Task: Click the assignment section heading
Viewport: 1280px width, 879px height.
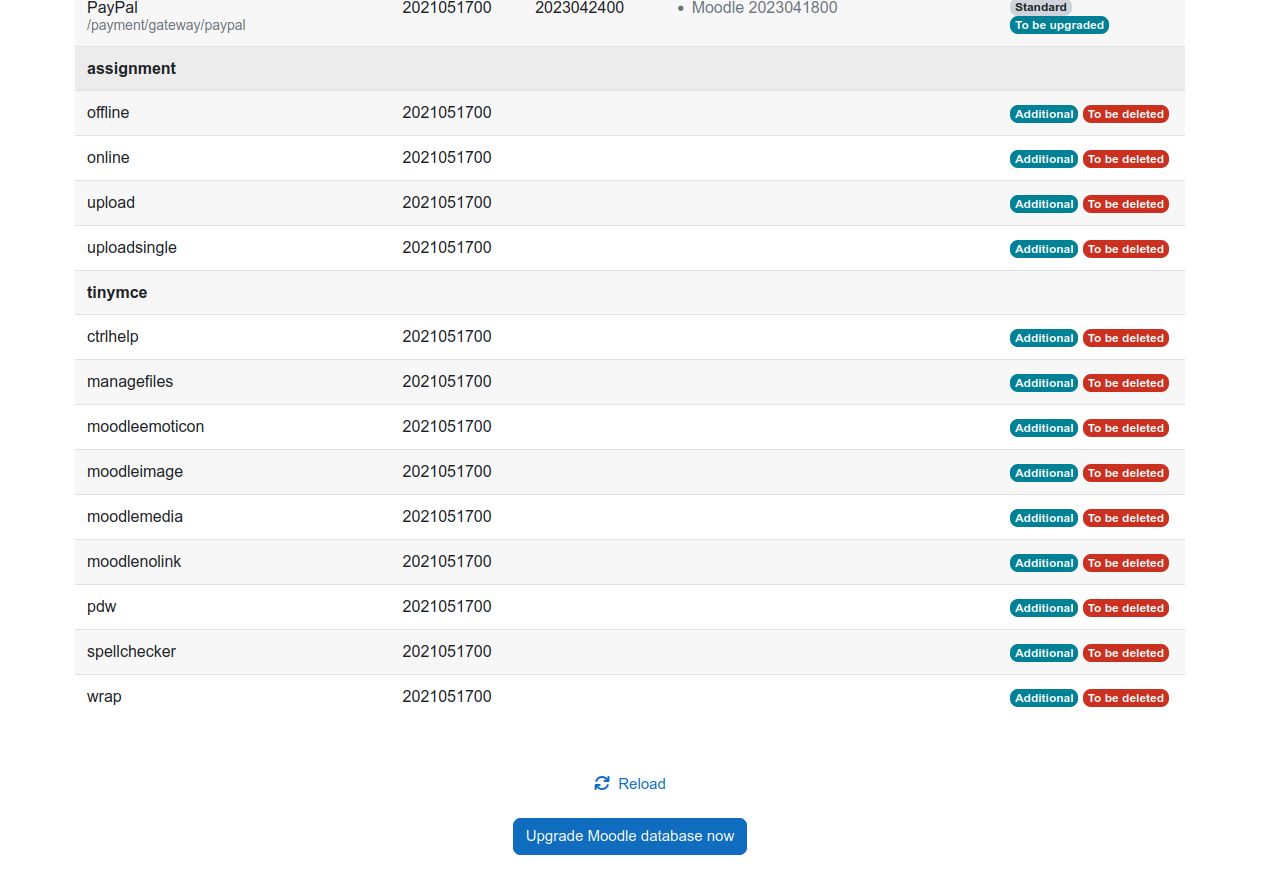Action: pos(131,69)
